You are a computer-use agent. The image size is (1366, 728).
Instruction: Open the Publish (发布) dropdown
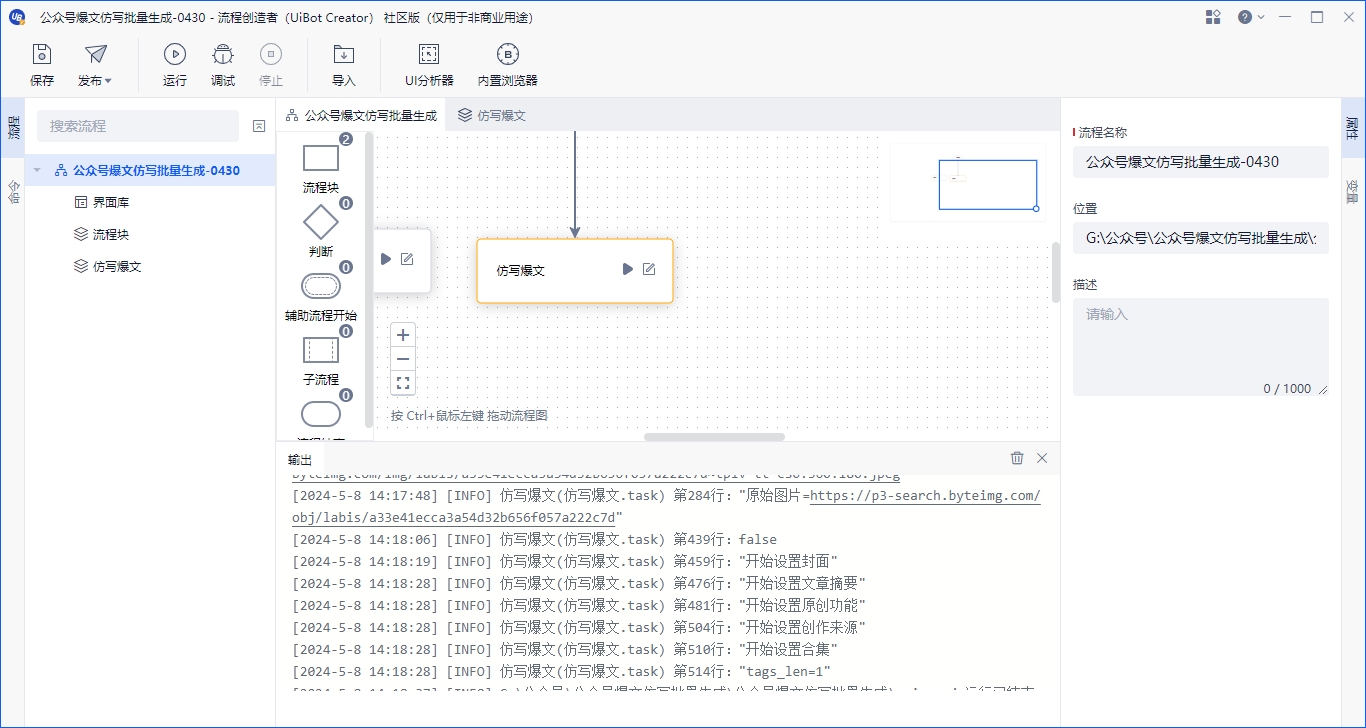coord(95,65)
